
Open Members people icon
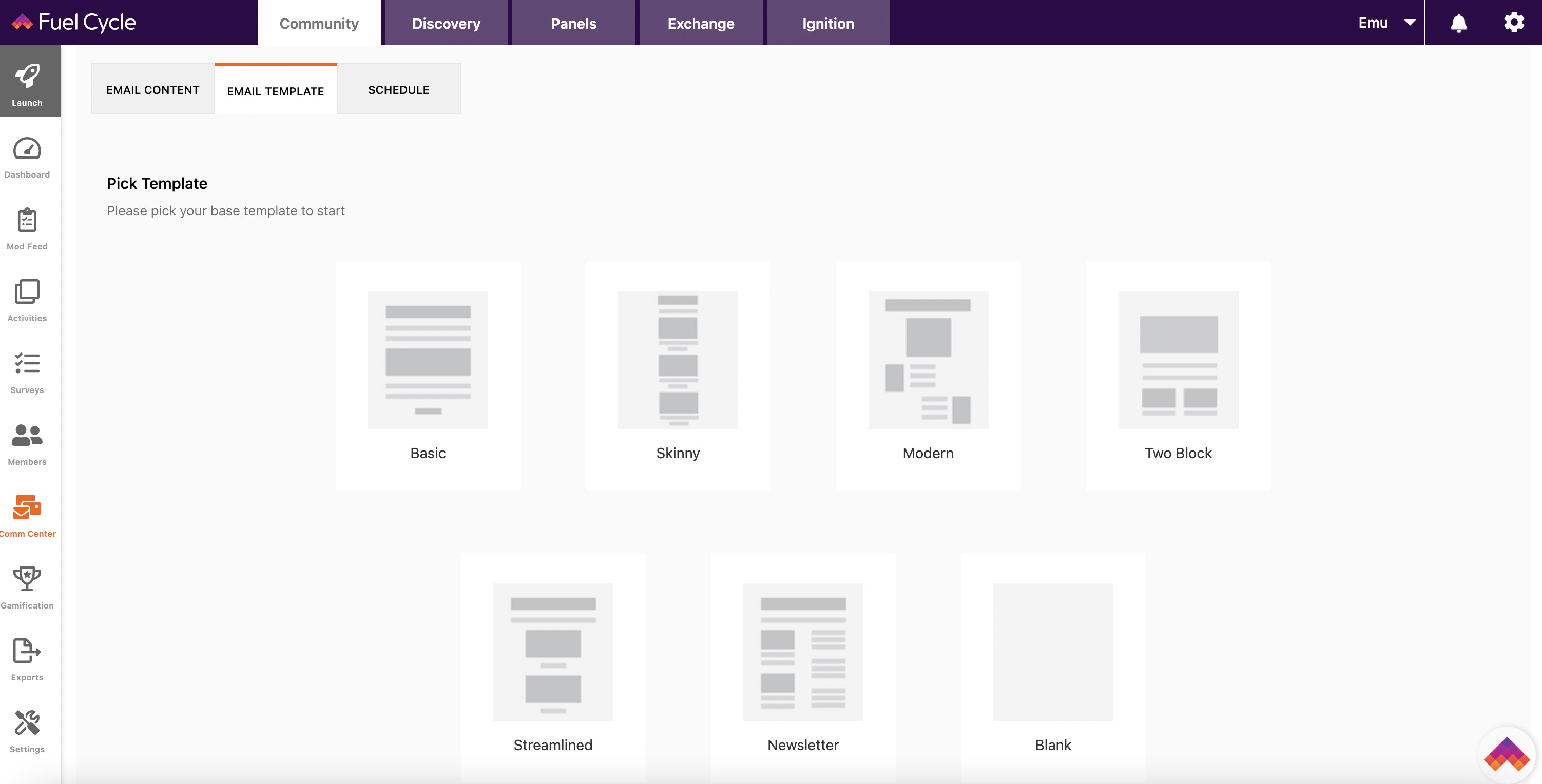pos(28,435)
